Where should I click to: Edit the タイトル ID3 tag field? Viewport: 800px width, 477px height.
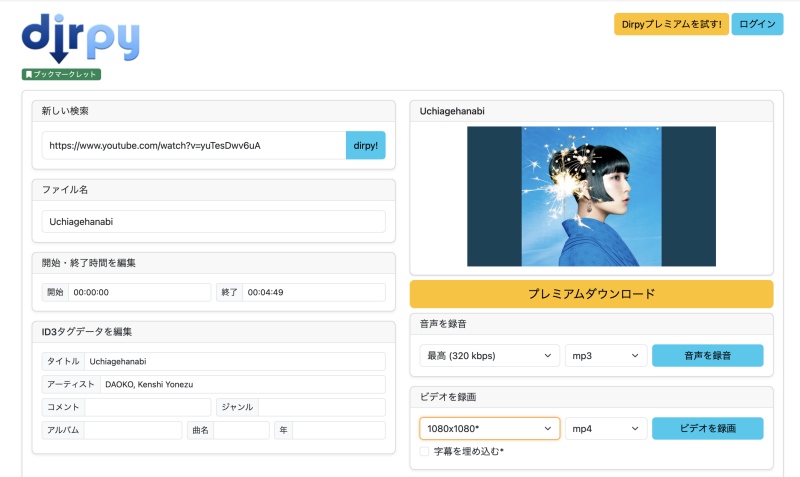pyautogui.click(x=235, y=361)
